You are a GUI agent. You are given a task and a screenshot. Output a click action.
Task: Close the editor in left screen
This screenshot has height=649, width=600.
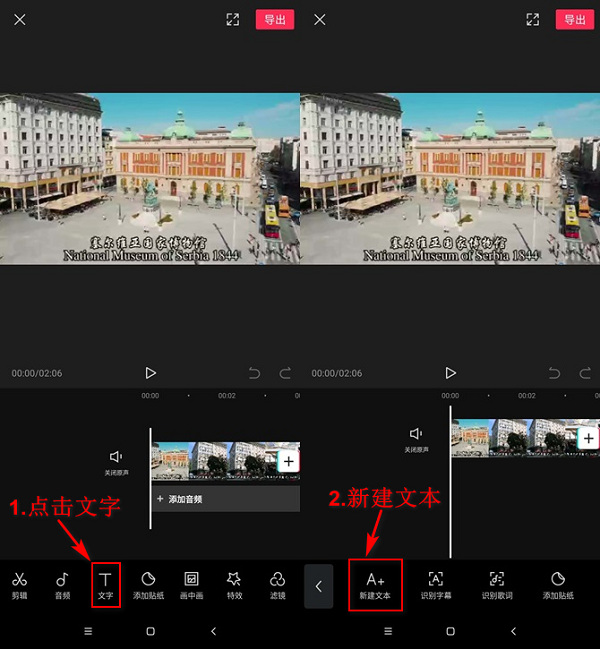pyautogui.click(x=20, y=19)
